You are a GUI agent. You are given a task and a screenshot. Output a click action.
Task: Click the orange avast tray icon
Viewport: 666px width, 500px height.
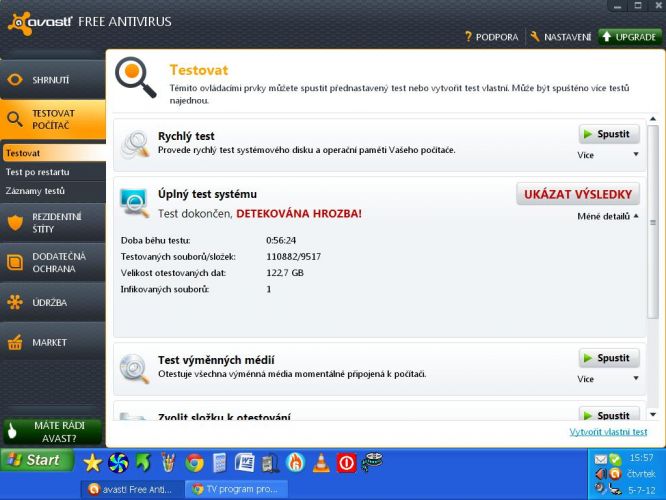click(x=615, y=474)
